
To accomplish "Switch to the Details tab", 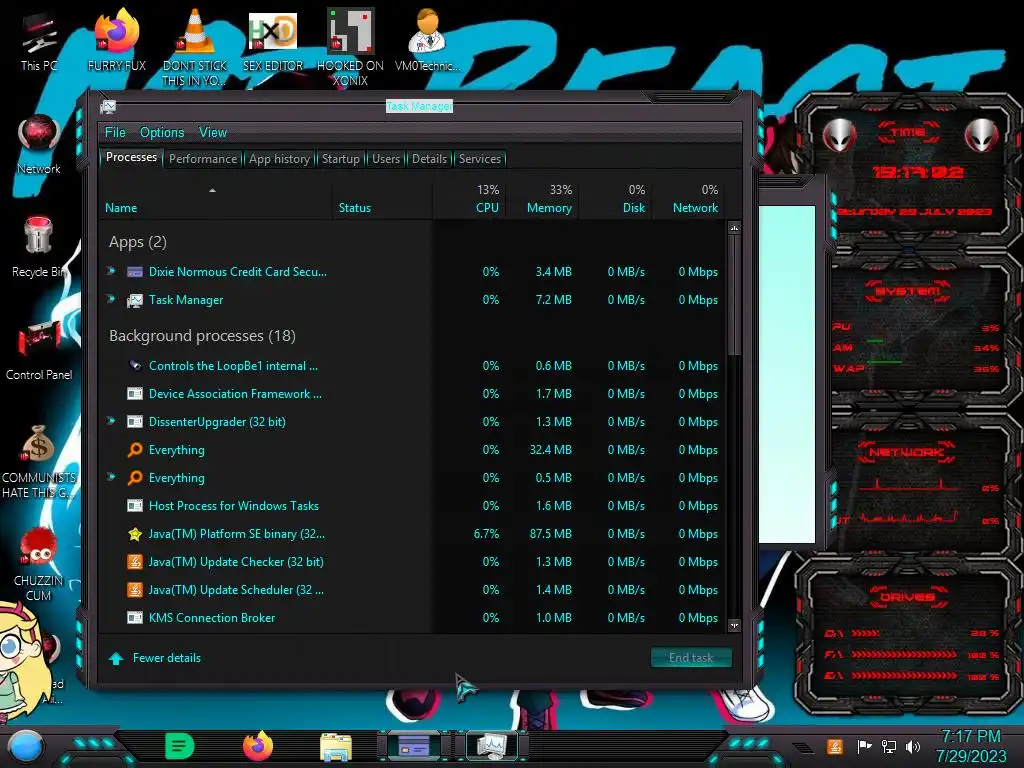I will tap(429, 159).
